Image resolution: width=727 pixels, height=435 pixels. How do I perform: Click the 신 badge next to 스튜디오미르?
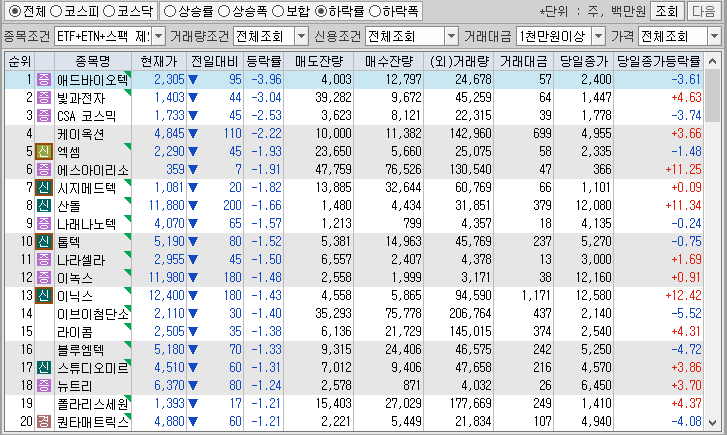(x=44, y=368)
